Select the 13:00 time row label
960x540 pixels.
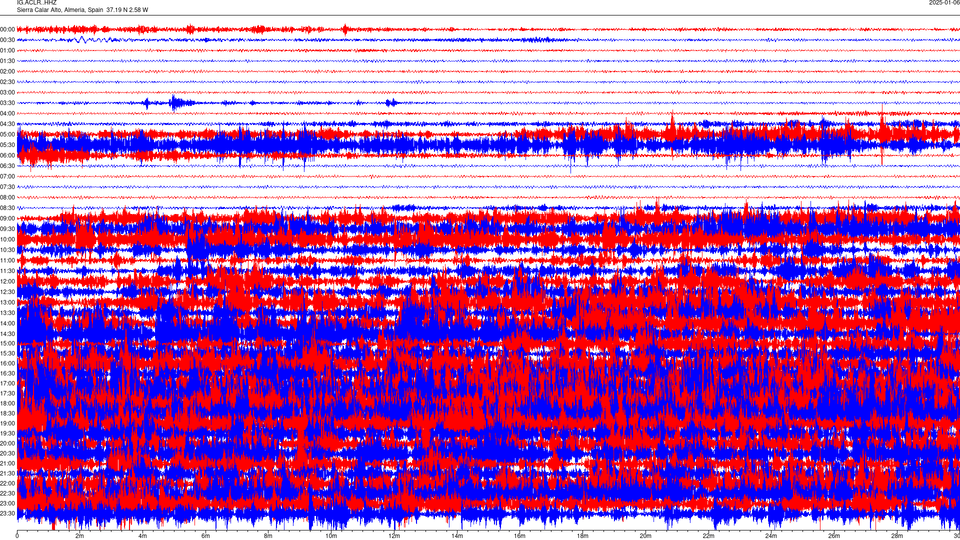pos(7,302)
